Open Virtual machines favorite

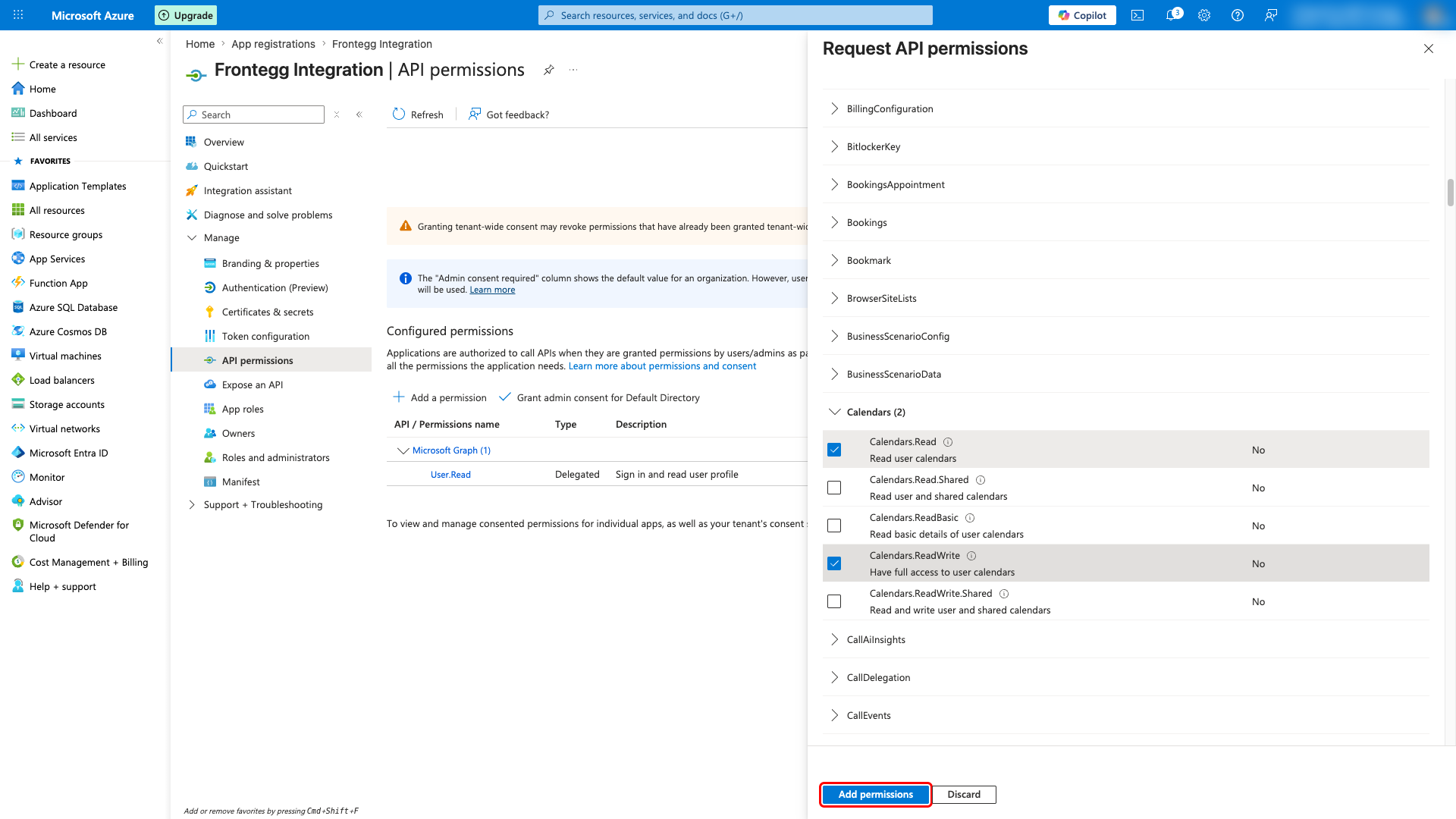pyautogui.click(x=65, y=356)
